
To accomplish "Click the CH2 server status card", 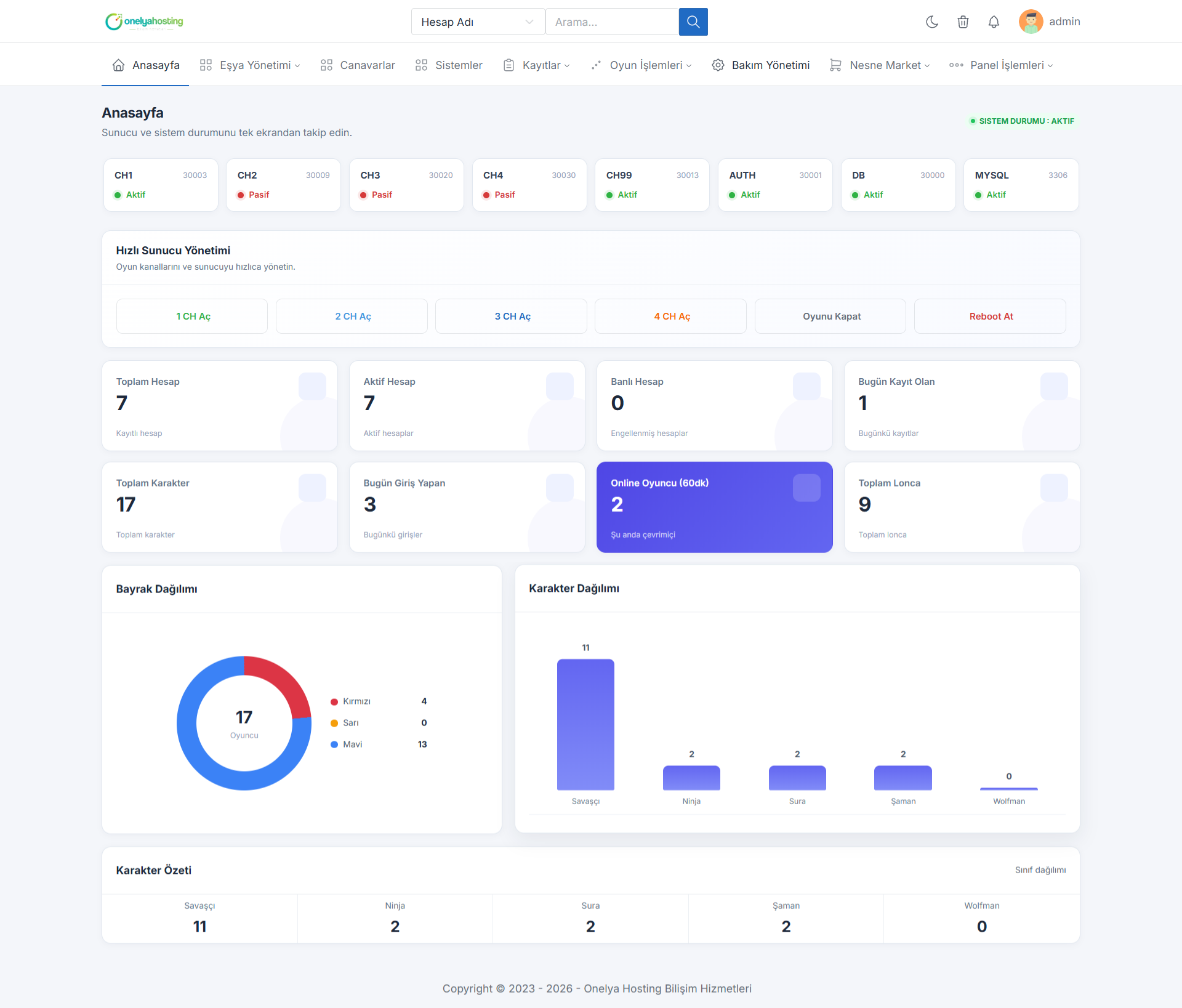I will pos(283,185).
